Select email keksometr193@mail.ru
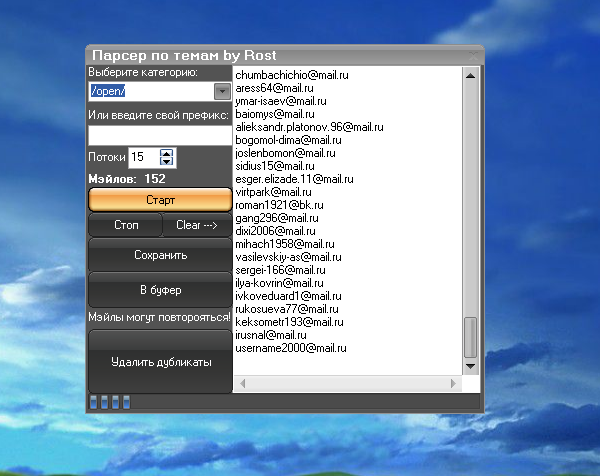The image size is (600, 476). tap(289, 322)
